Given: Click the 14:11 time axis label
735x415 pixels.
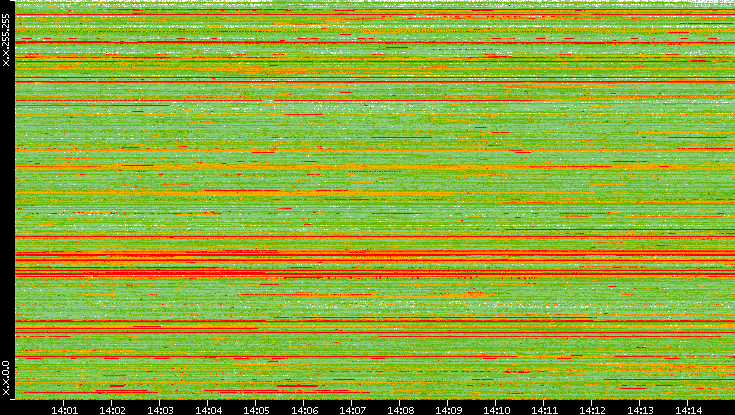Looking at the screenshot, I should (x=544, y=411).
